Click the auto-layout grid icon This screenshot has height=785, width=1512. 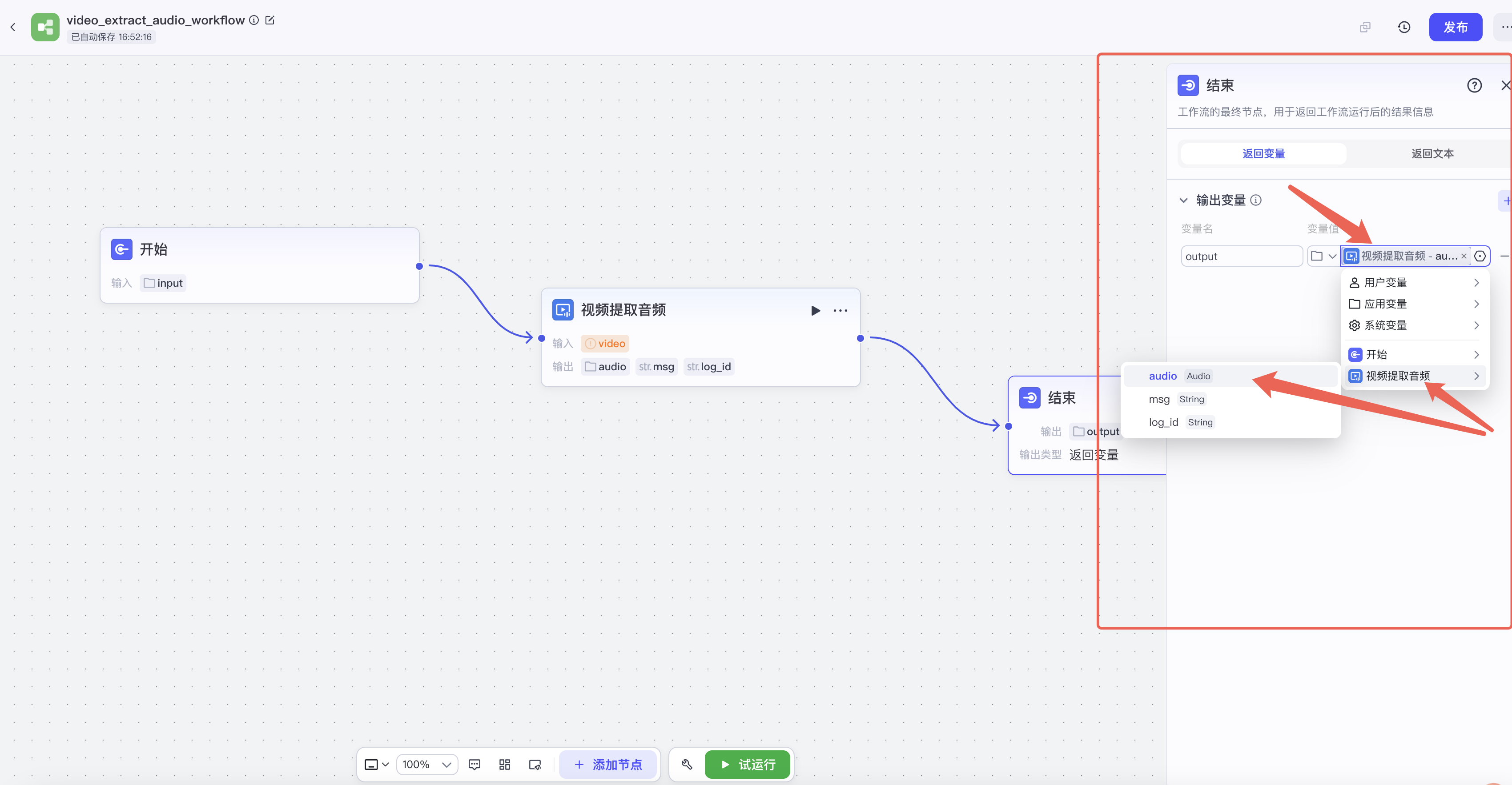point(504,765)
